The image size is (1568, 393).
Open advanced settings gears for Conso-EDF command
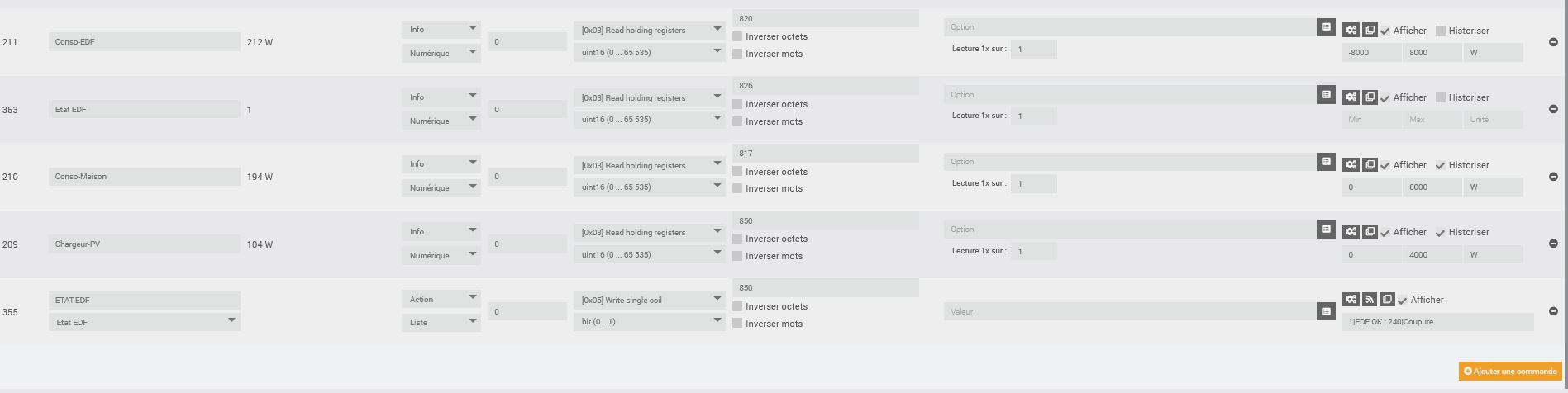(1351, 30)
